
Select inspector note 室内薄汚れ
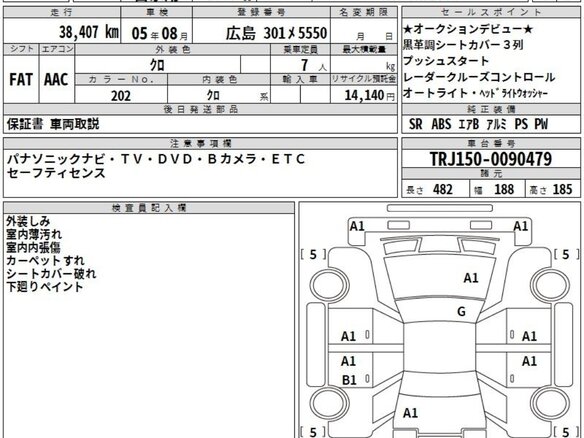34,235
